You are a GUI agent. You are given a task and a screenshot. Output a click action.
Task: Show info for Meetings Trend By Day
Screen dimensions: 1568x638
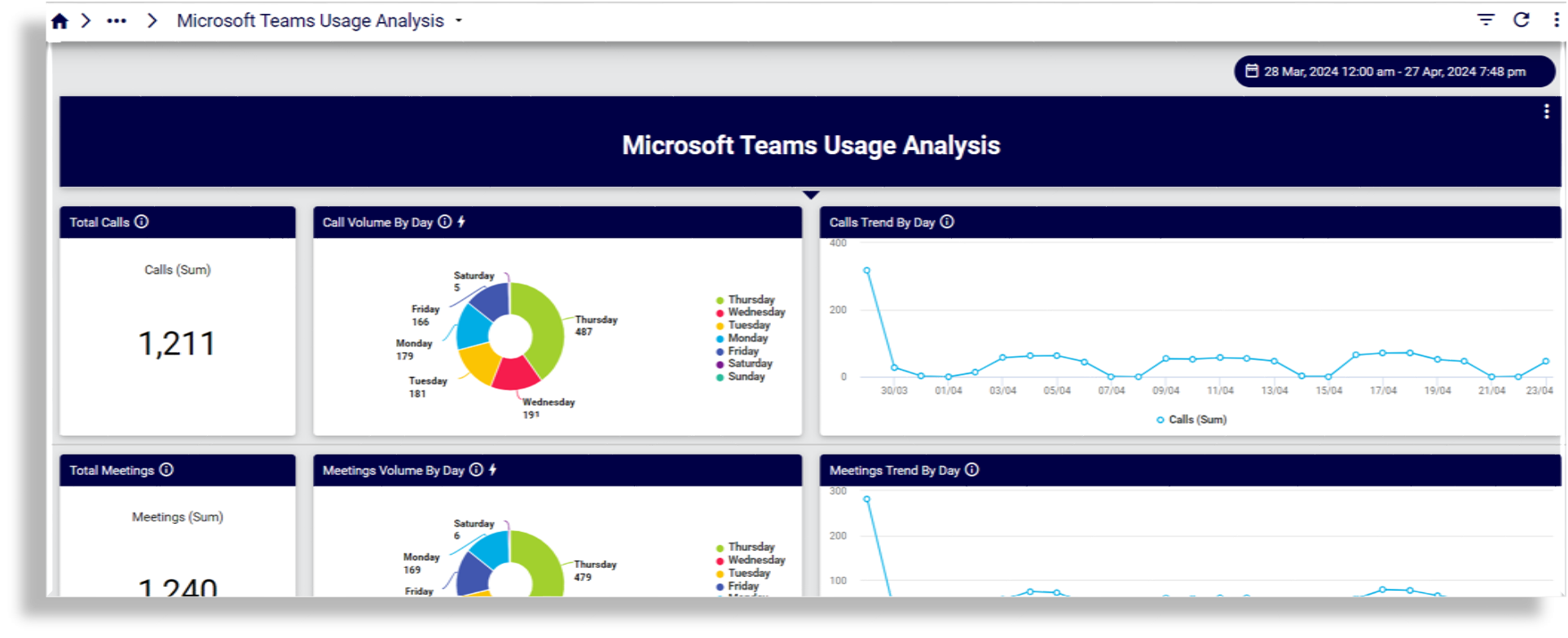tap(972, 469)
